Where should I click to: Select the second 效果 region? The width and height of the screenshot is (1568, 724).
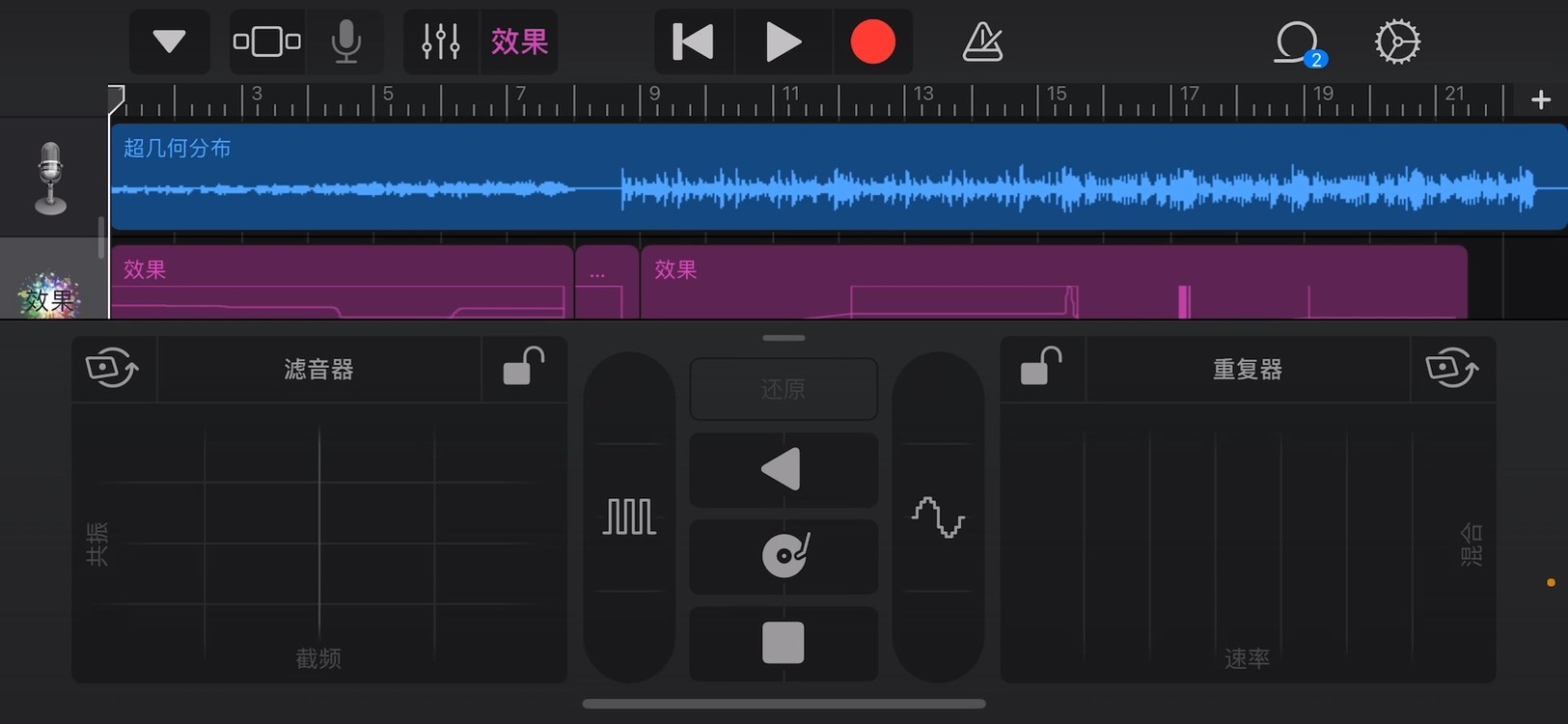click(x=1054, y=282)
